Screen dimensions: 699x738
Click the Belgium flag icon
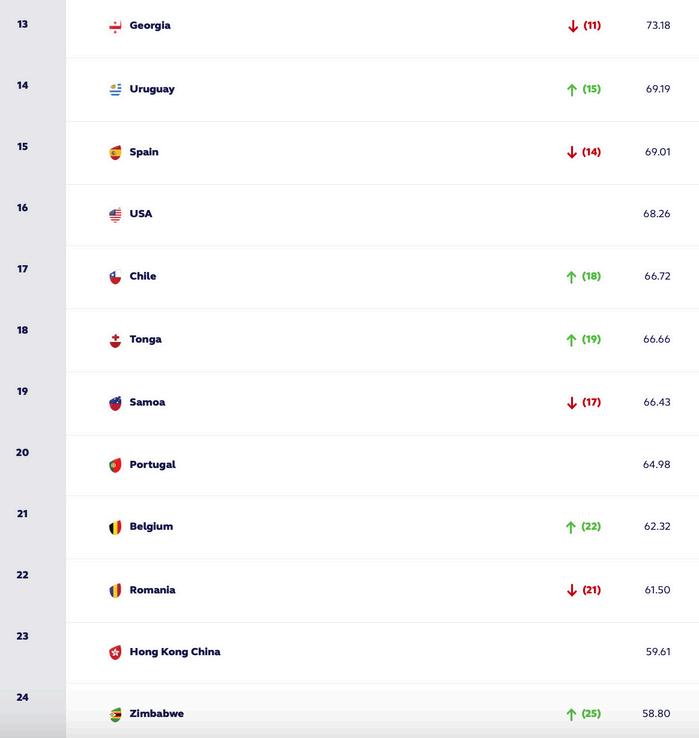click(x=115, y=527)
